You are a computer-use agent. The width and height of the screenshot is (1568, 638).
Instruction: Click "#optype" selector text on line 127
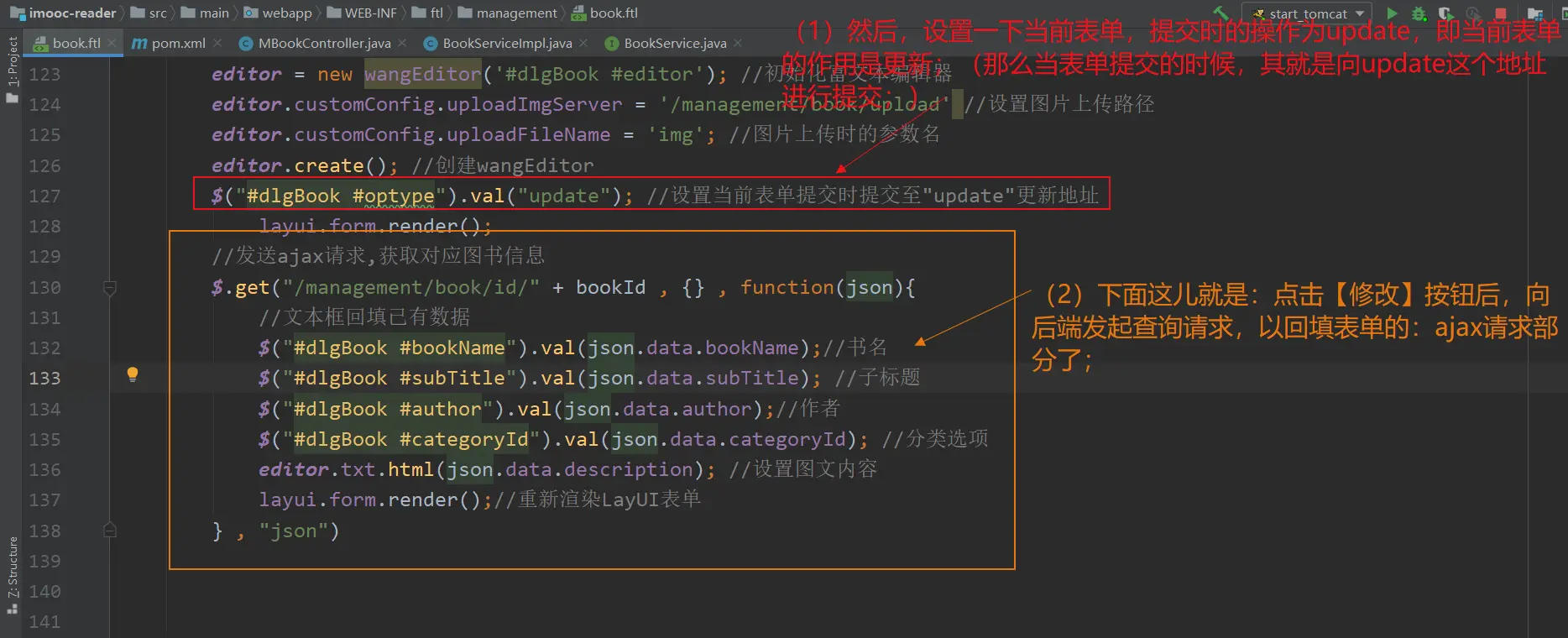[x=394, y=196]
